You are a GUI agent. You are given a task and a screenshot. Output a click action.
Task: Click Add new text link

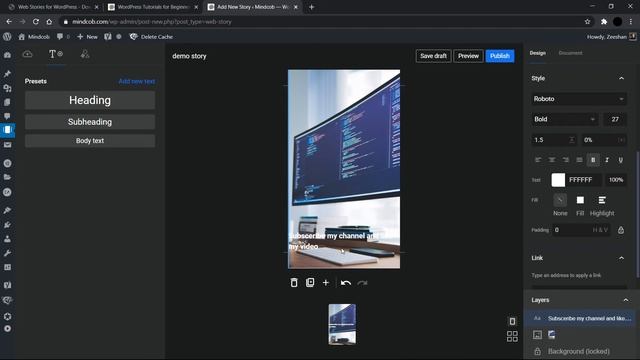pos(137,81)
